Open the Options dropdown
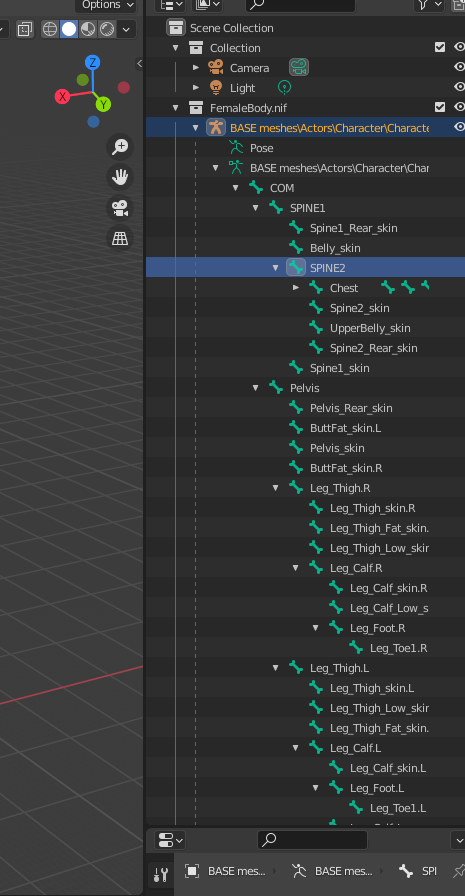 106,5
